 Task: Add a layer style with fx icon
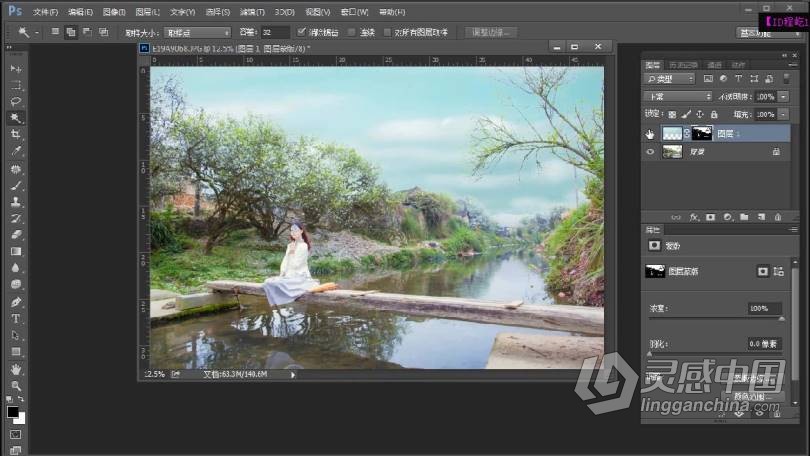coord(694,217)
